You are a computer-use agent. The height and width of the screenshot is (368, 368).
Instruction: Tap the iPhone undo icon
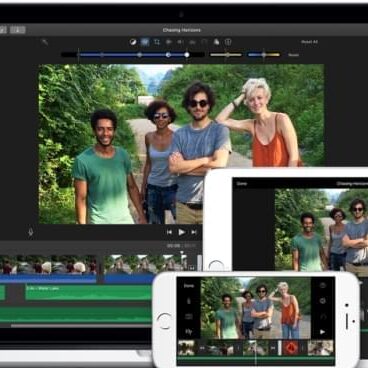point(323,316)
